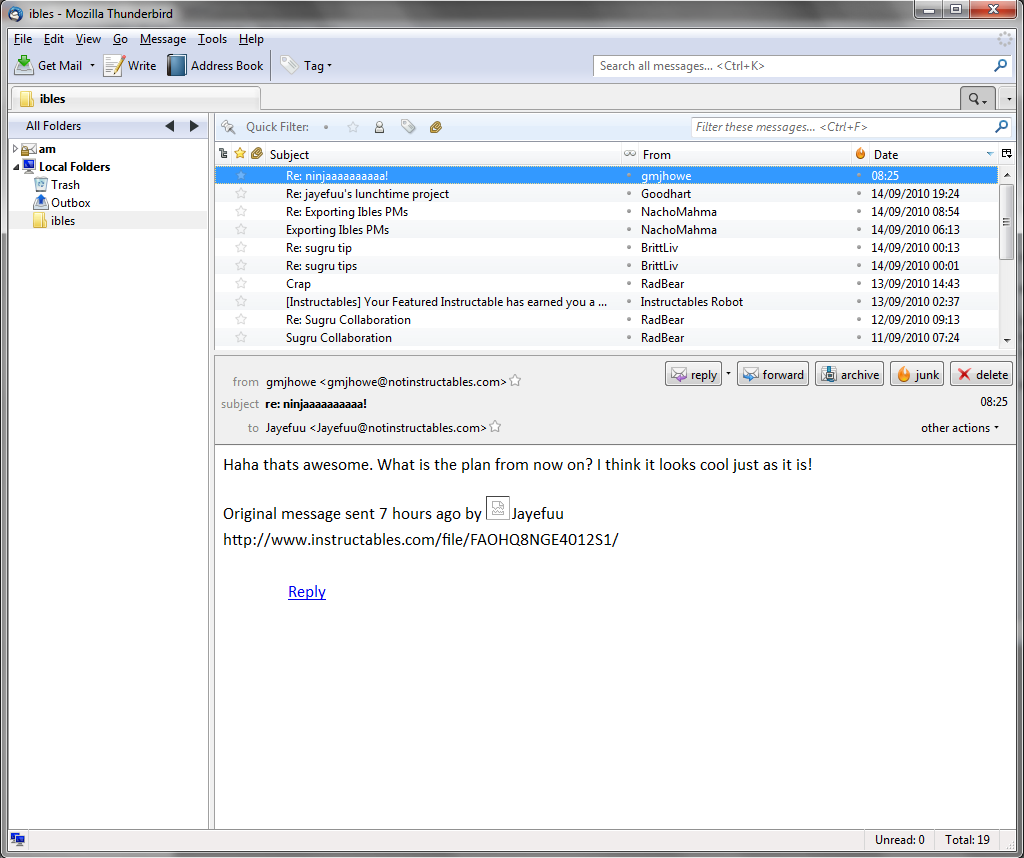Viewport: 1024px width, 858px height.
Task: Open Re: Exporting Ibles PMs message
Action: (x=607, y=212)
